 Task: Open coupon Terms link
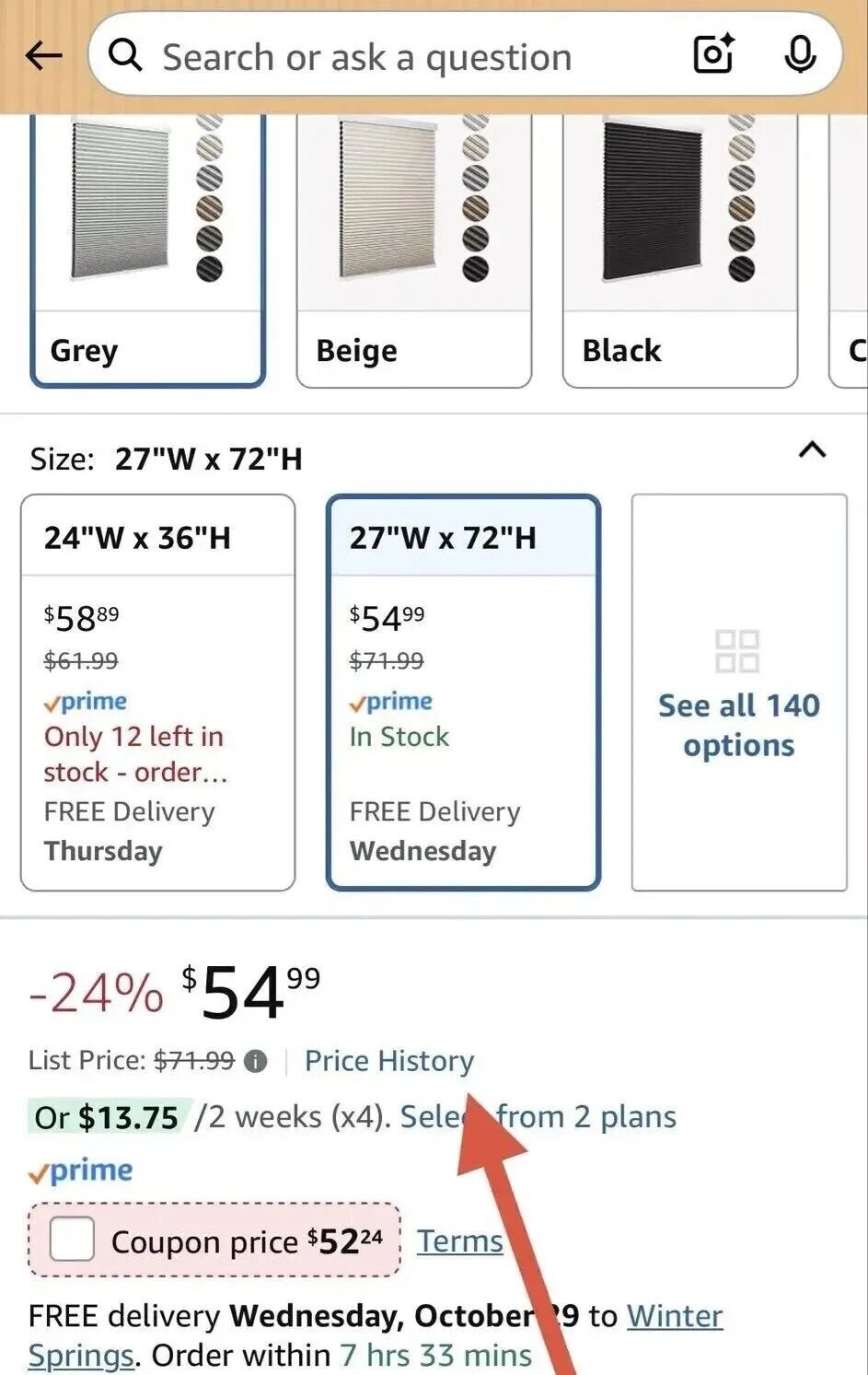click(460, 1241)
